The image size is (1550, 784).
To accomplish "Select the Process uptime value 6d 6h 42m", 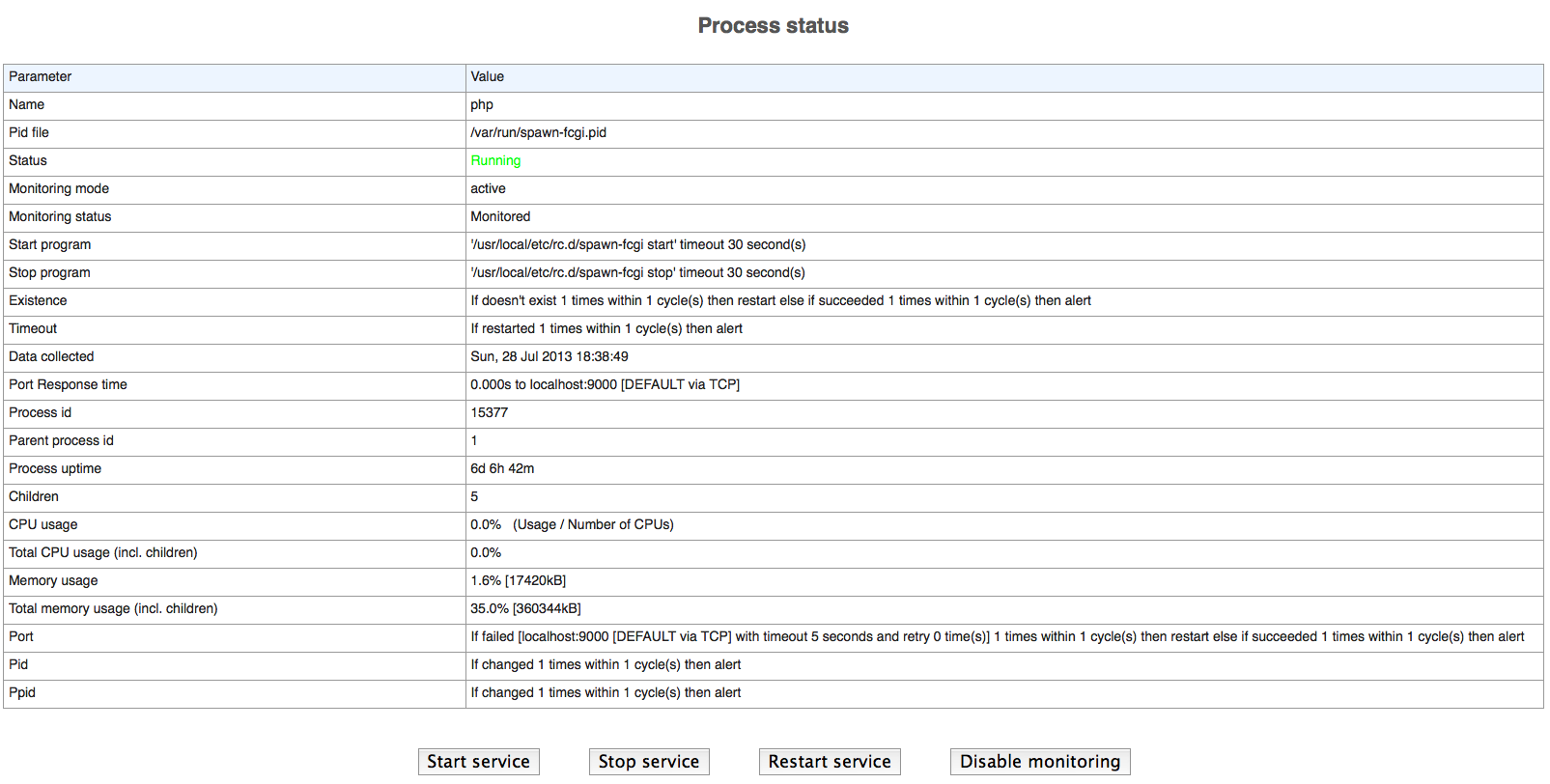I will [x=502, y=469].
